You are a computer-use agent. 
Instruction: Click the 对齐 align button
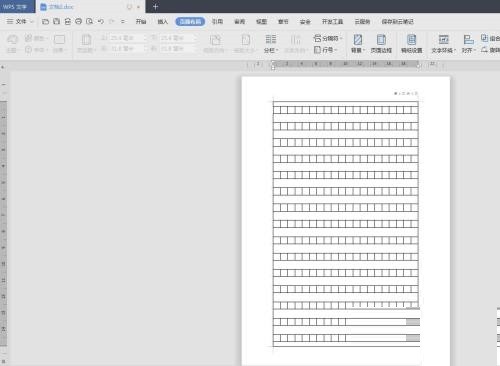468,43
